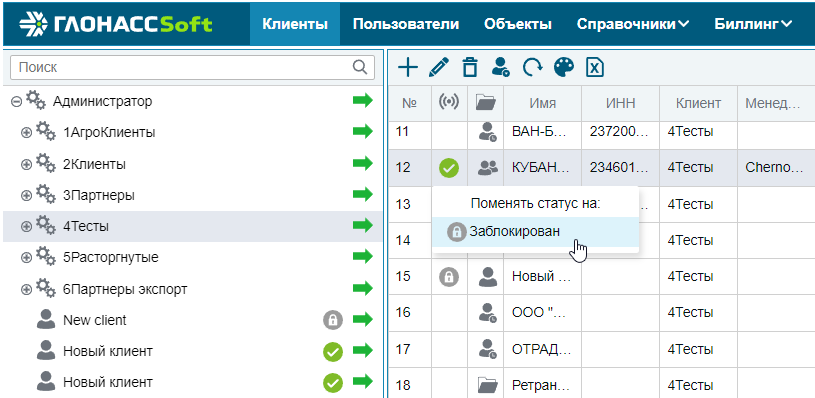Click the person icon in row 15

click(488, 277)
